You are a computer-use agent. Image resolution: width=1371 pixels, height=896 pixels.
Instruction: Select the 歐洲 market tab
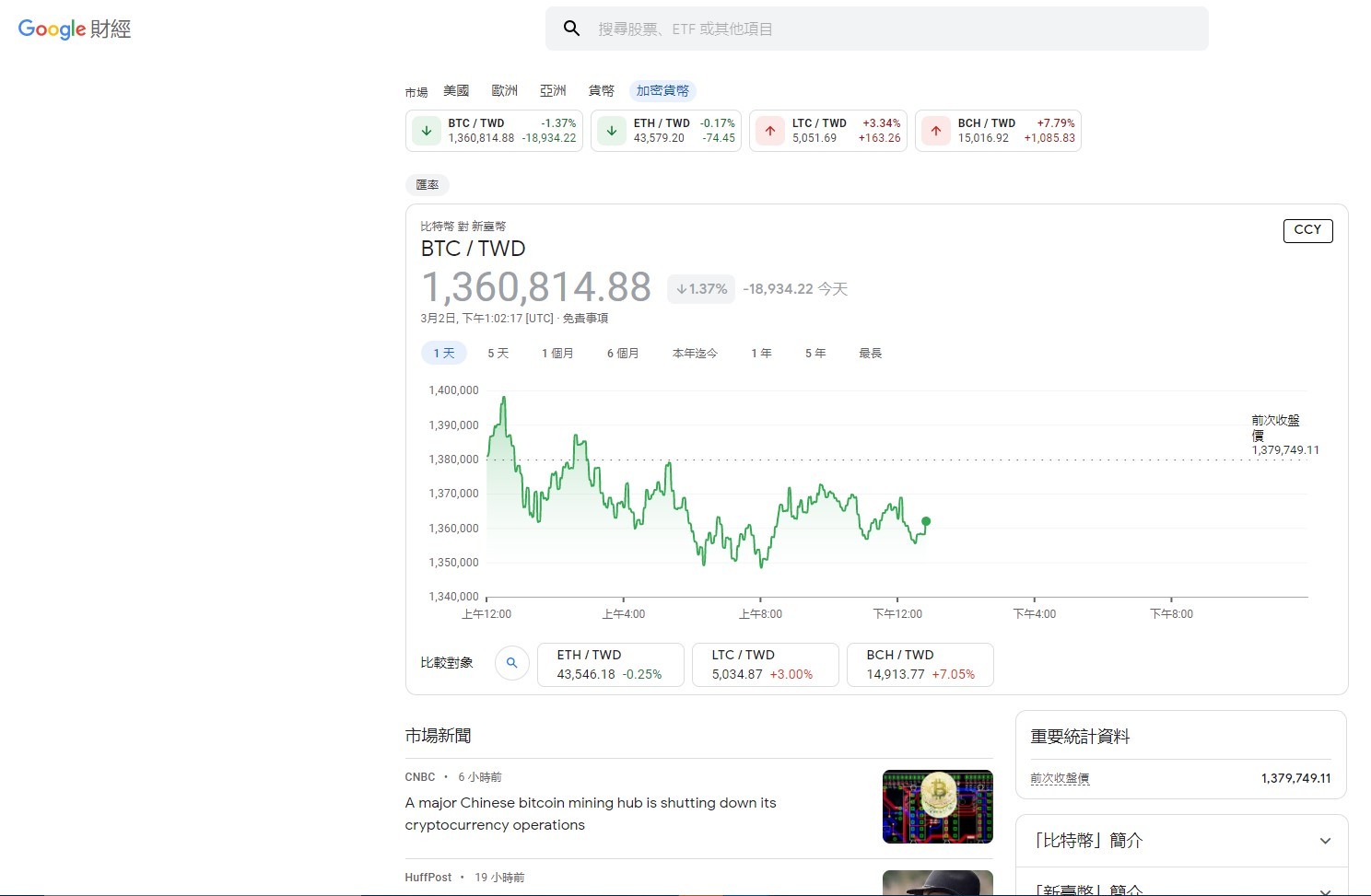click(504, 90)
